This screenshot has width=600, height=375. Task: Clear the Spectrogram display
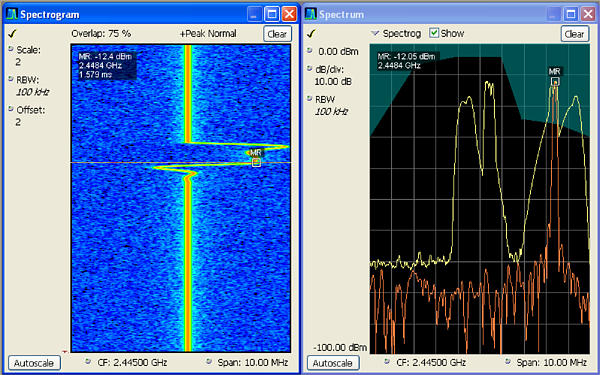coord(277,34)
